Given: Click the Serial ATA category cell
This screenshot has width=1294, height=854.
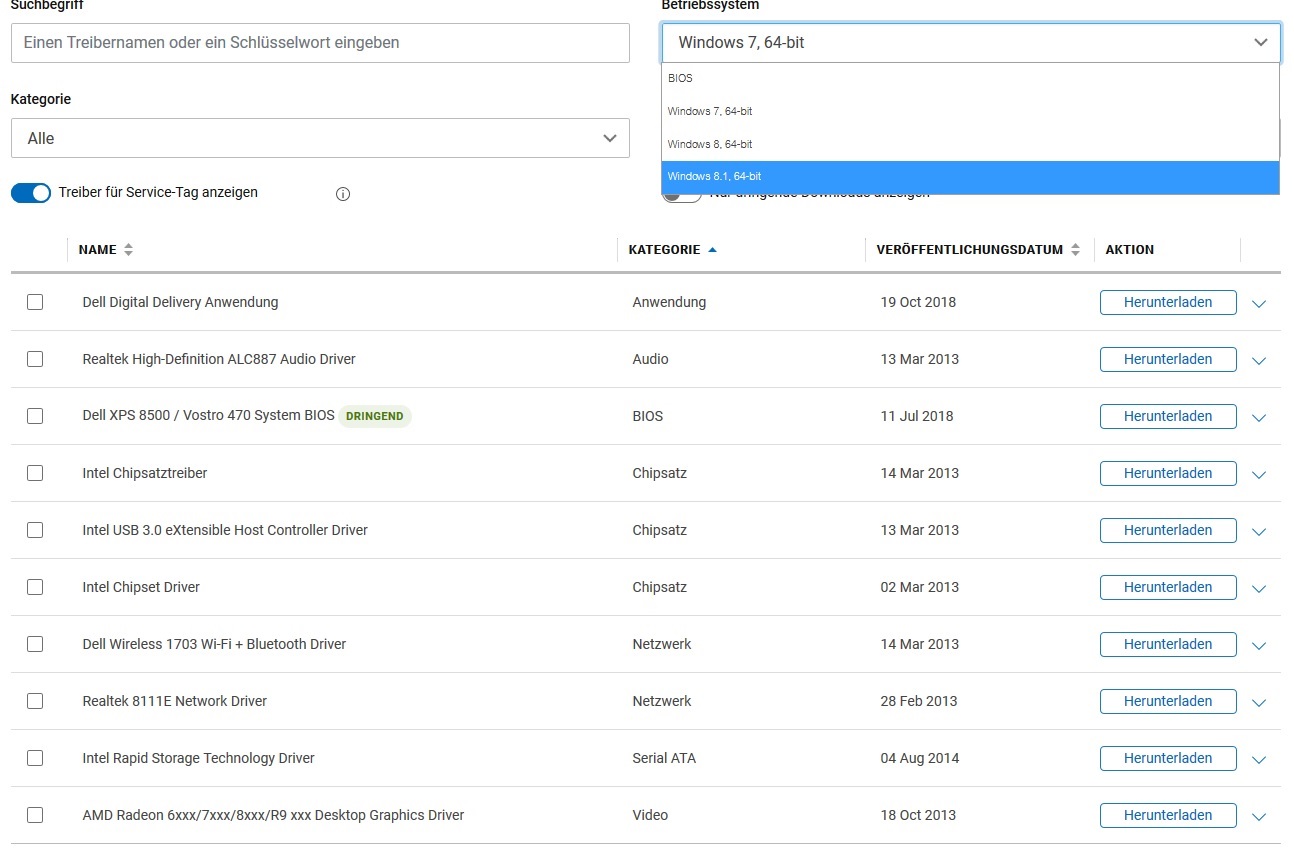Looking at the screenshot, I should click(x=664, y=758).
